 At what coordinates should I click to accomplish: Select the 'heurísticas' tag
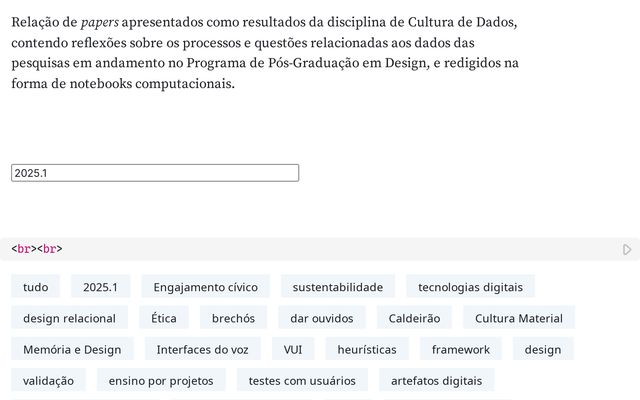367,349
